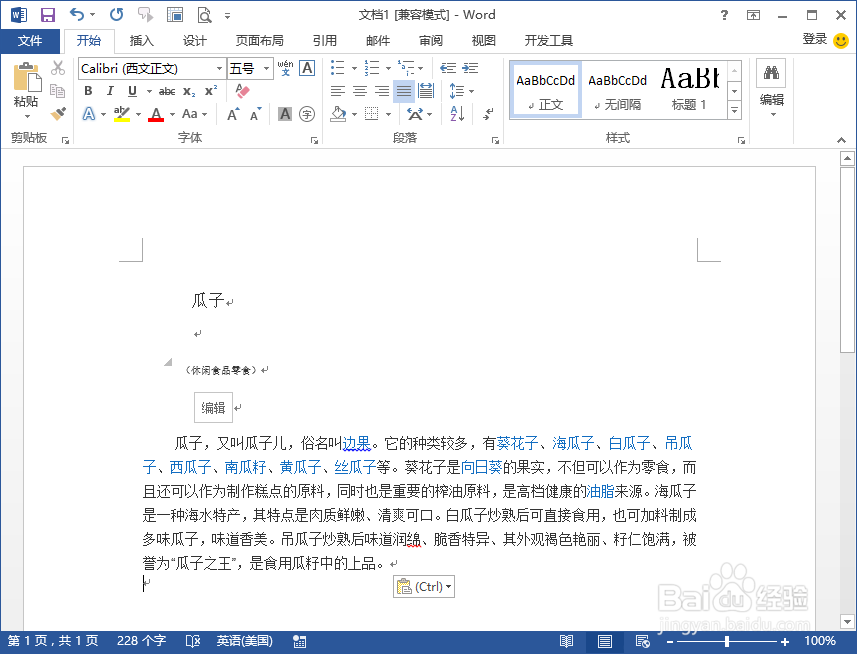Image resolution: width=857 pixels, height=654 pixels.
Task: Open the Format Painter tool
Action: 57,113
